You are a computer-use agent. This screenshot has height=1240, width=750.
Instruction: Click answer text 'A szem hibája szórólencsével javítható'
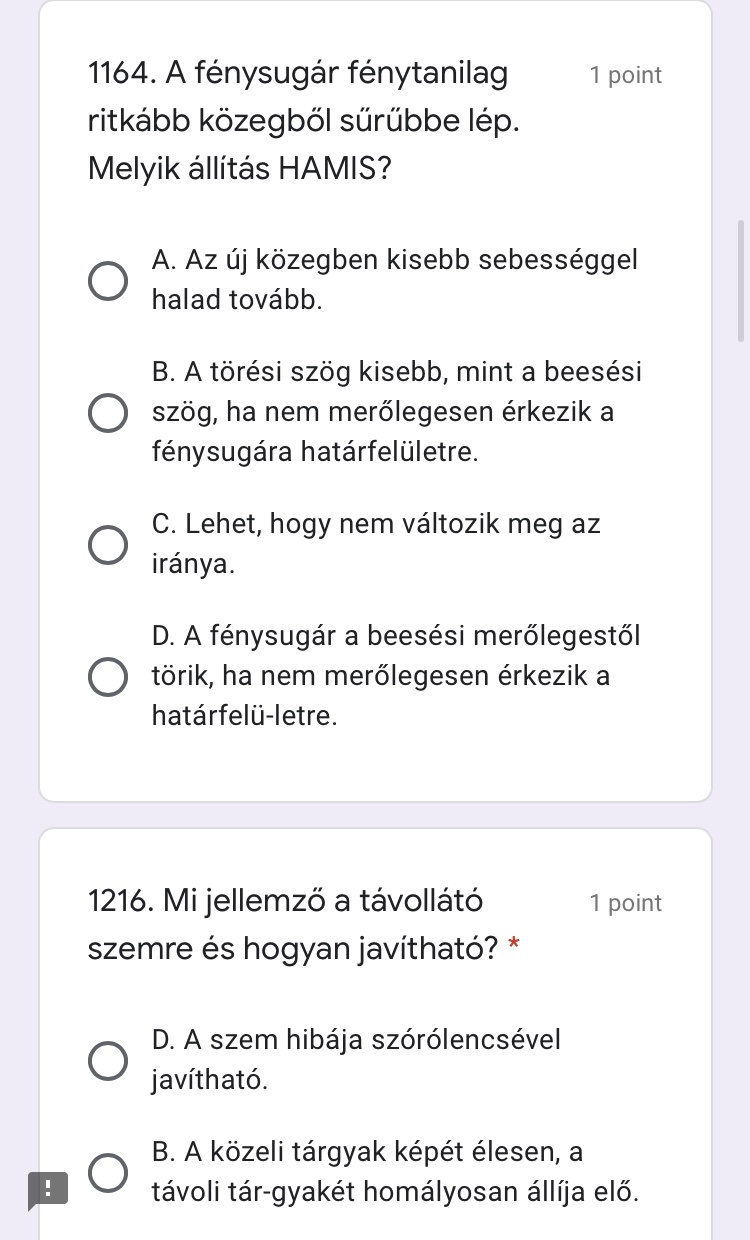click(x=356, y=1041)
